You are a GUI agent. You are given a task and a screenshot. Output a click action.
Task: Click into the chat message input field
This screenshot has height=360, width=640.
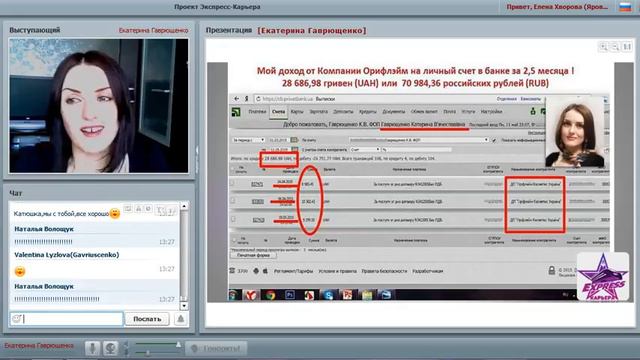tap(67, 319)
